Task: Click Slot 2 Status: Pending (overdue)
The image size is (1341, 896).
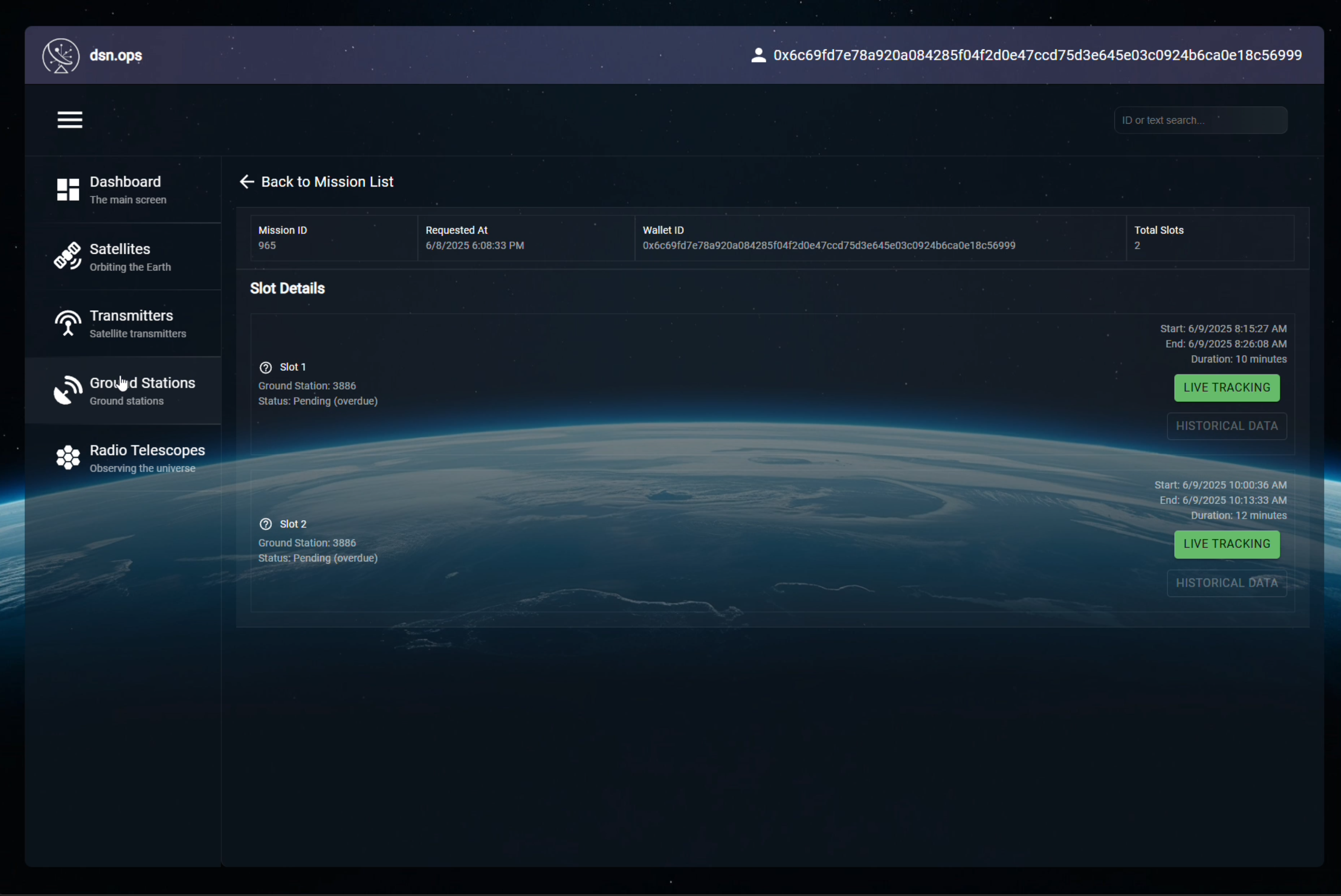Action: pyautogui.click(x=318, y=558)
